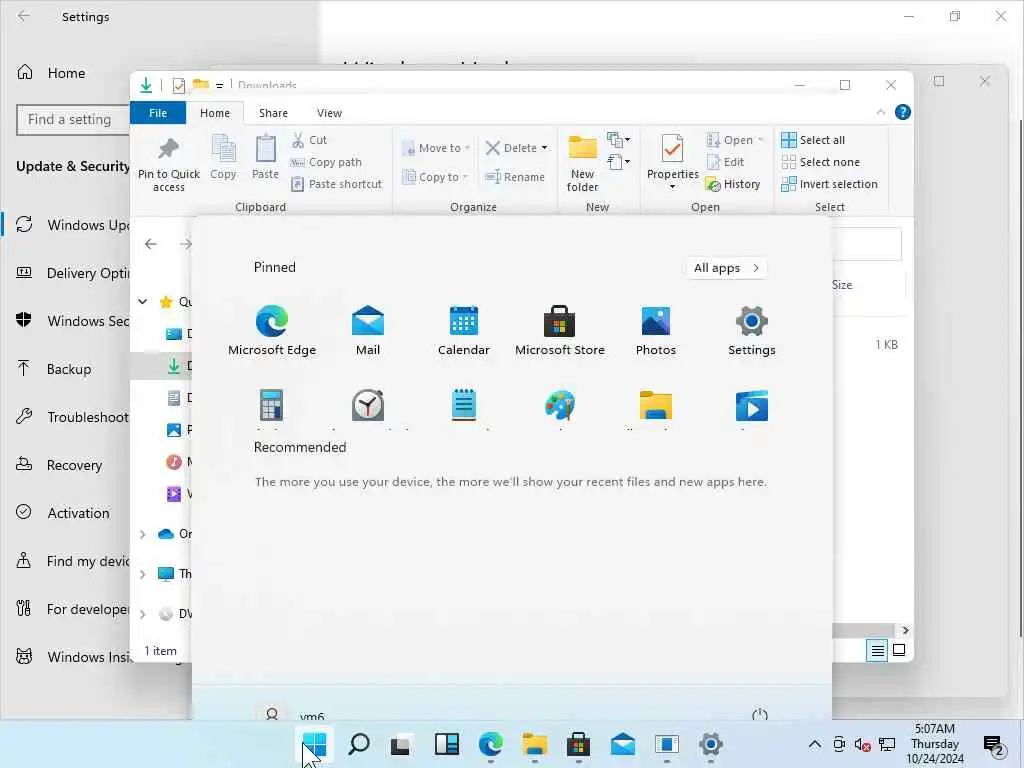Switch to the View ribbon tab
The image size is (1024, 768).
tap(329, 113)
